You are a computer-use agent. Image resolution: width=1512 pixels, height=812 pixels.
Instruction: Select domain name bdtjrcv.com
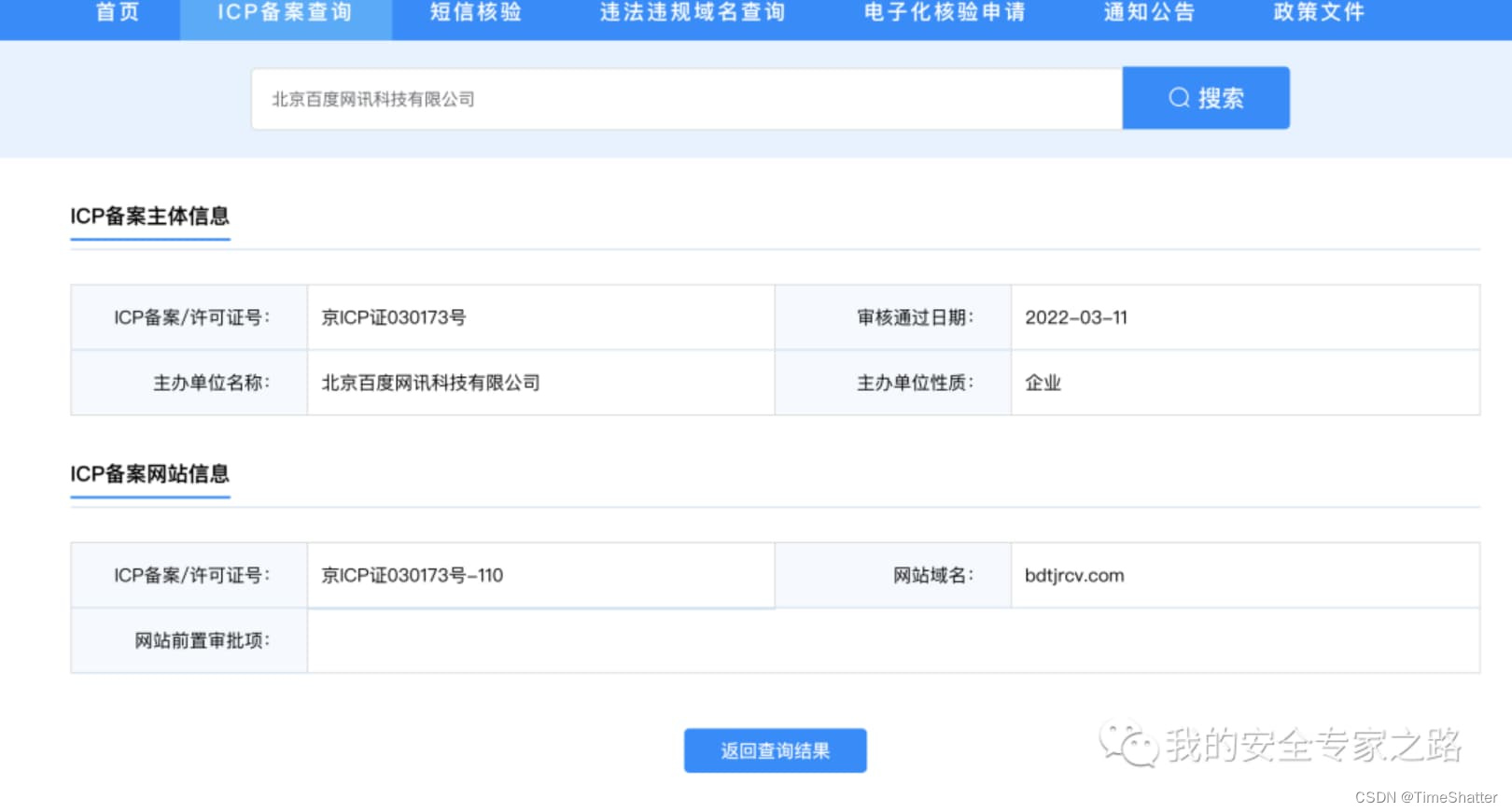point(1074,576)
